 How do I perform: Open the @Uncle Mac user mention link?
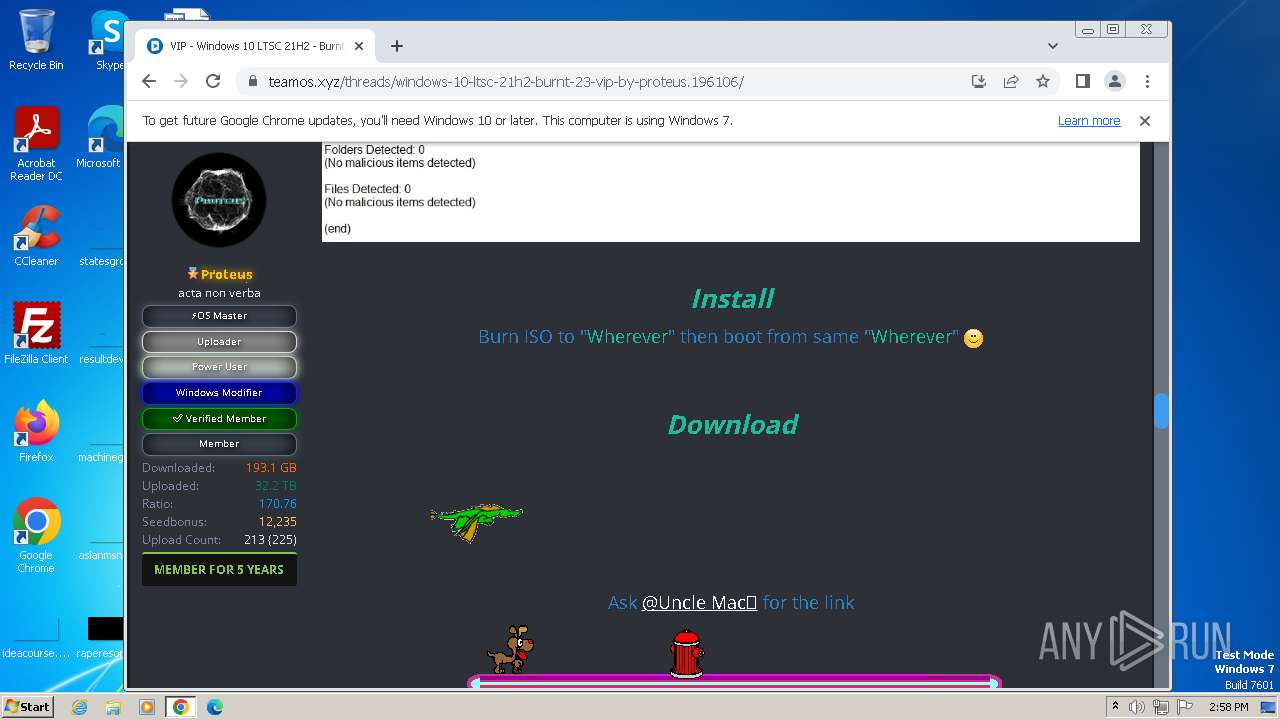coord(699,602)
